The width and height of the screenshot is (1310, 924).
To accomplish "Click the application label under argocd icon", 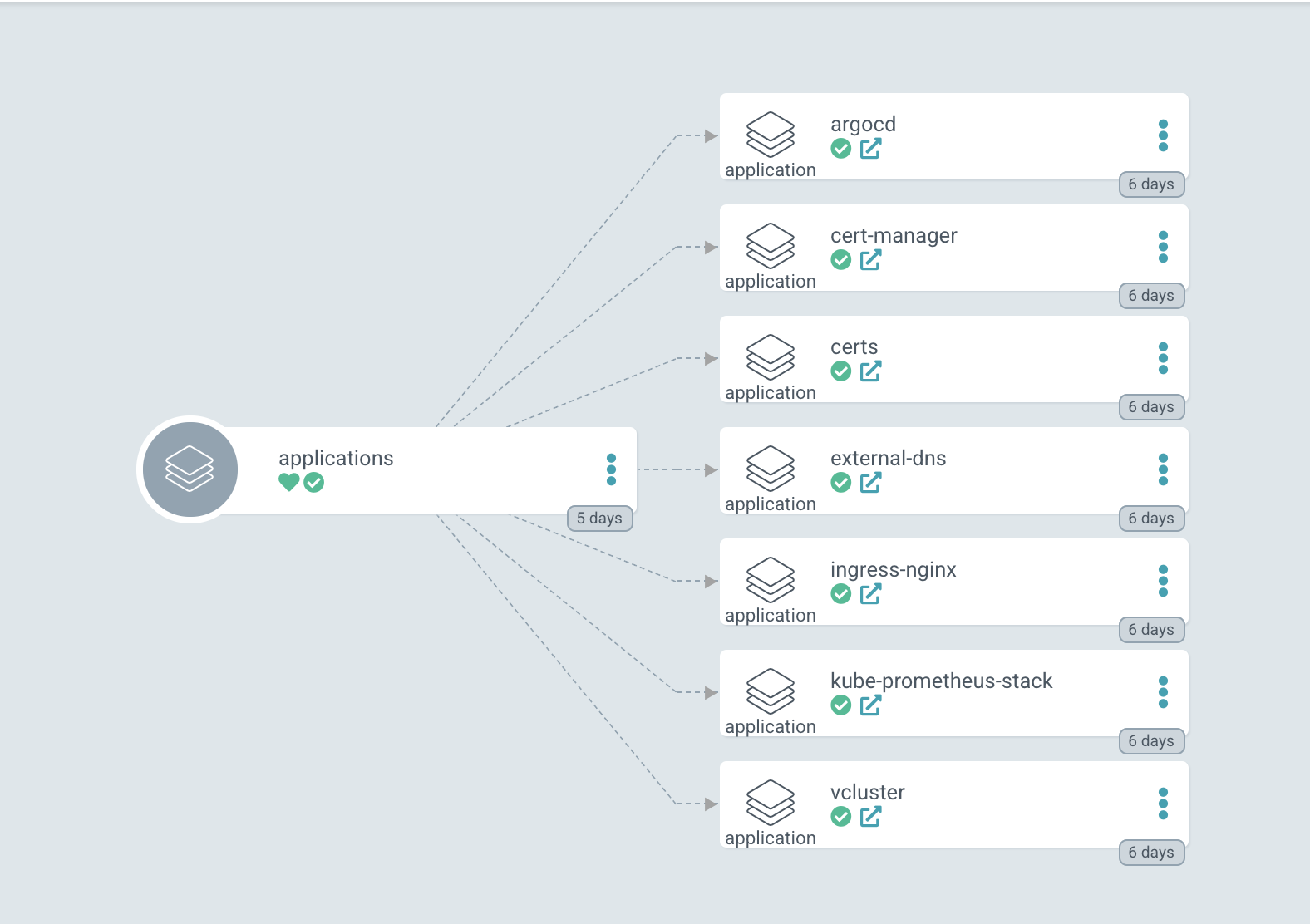I will coord(771,170).
